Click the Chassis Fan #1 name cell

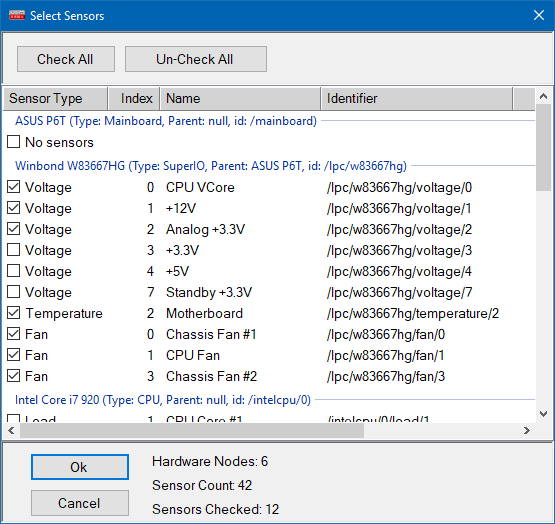tap(211, 334)
